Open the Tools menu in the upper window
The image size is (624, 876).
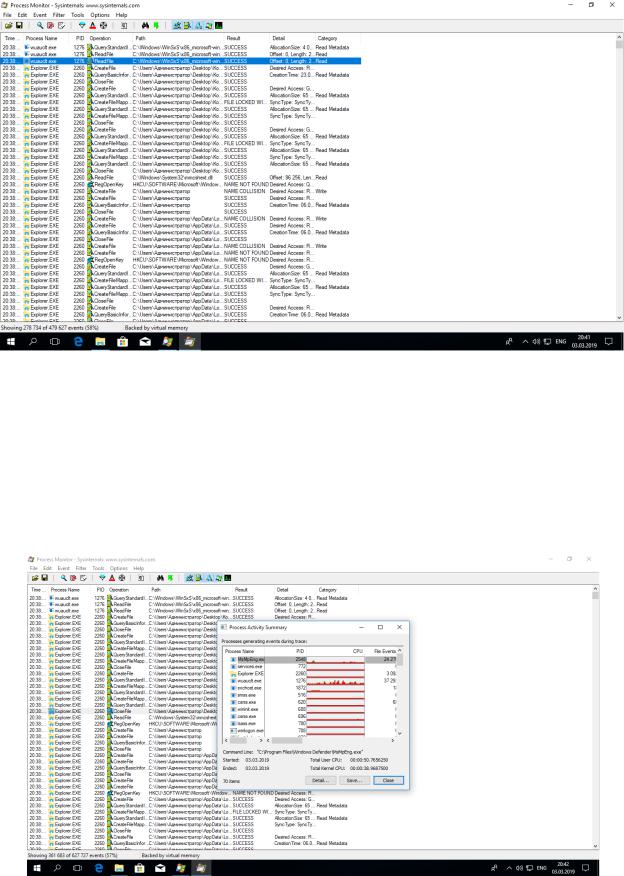click(78, 15)
